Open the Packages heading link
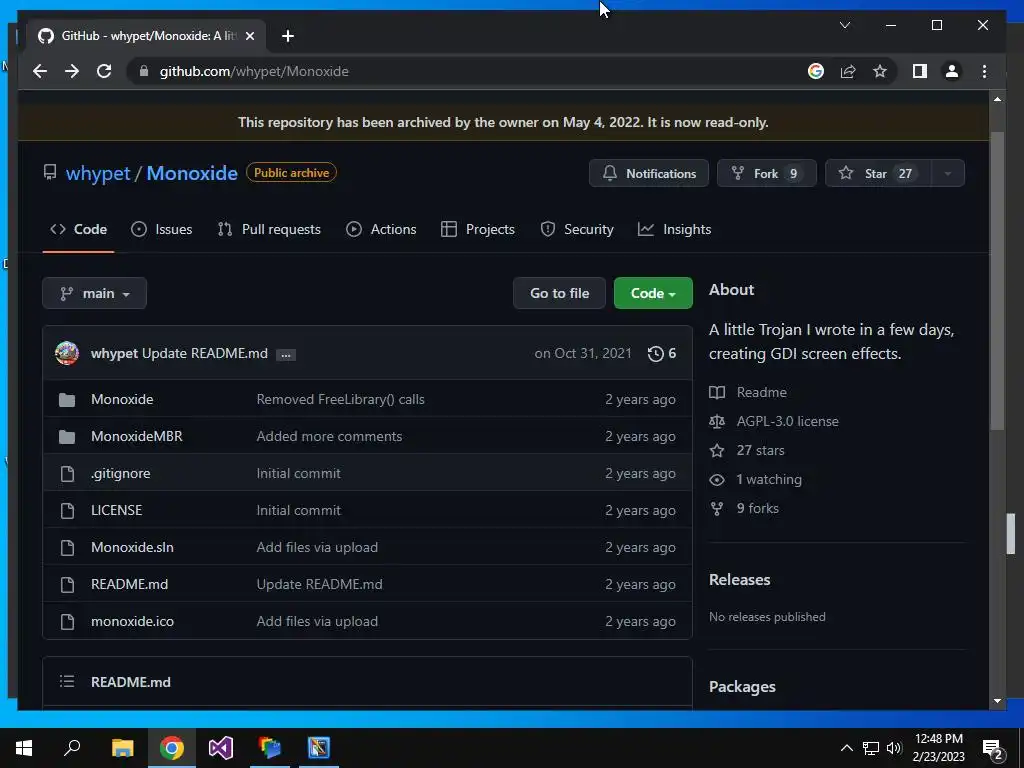This screenshot has height=768, width=1024. click(742, 687)
